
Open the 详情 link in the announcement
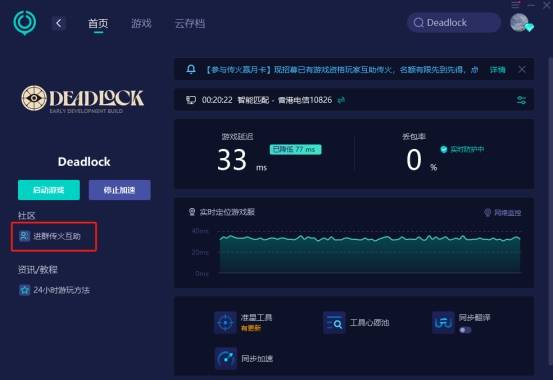(x=497, y=70)
